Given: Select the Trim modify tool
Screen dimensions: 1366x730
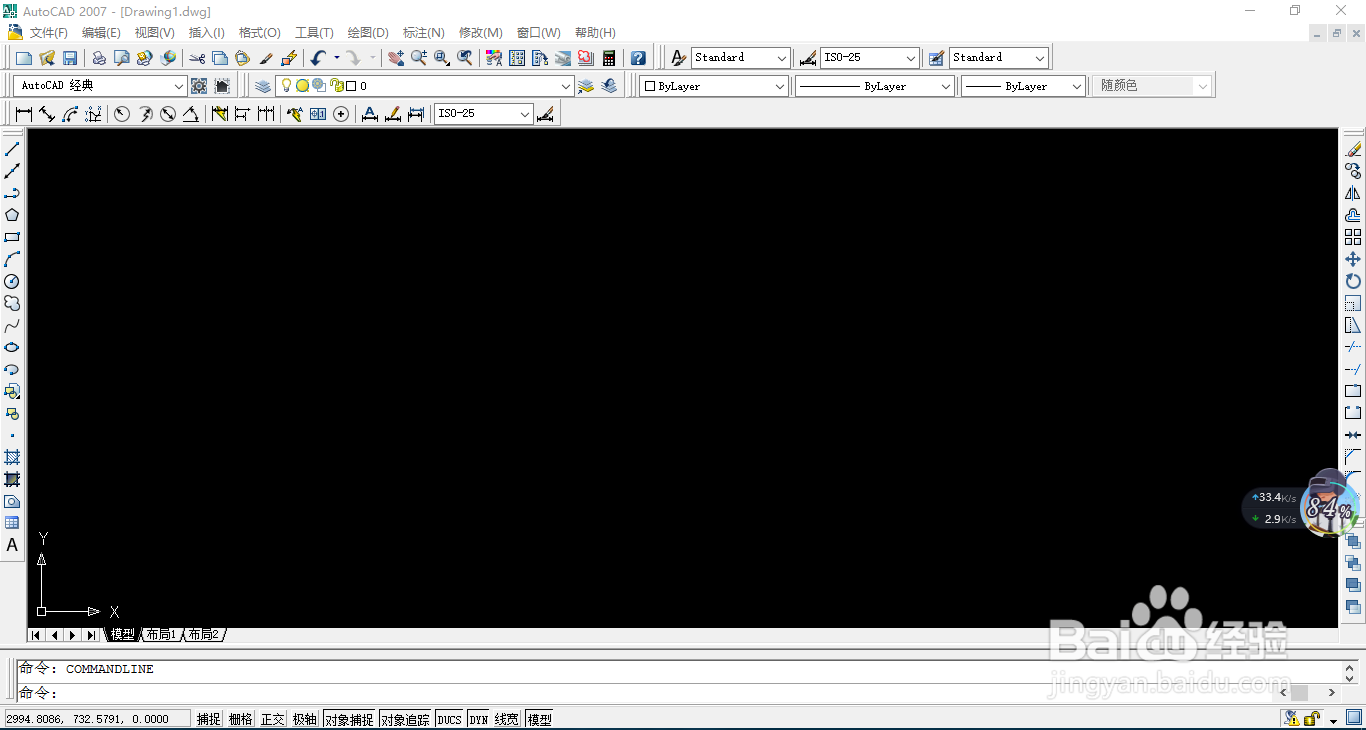Looking at the screenshot, I should (x=1353, y=347).
